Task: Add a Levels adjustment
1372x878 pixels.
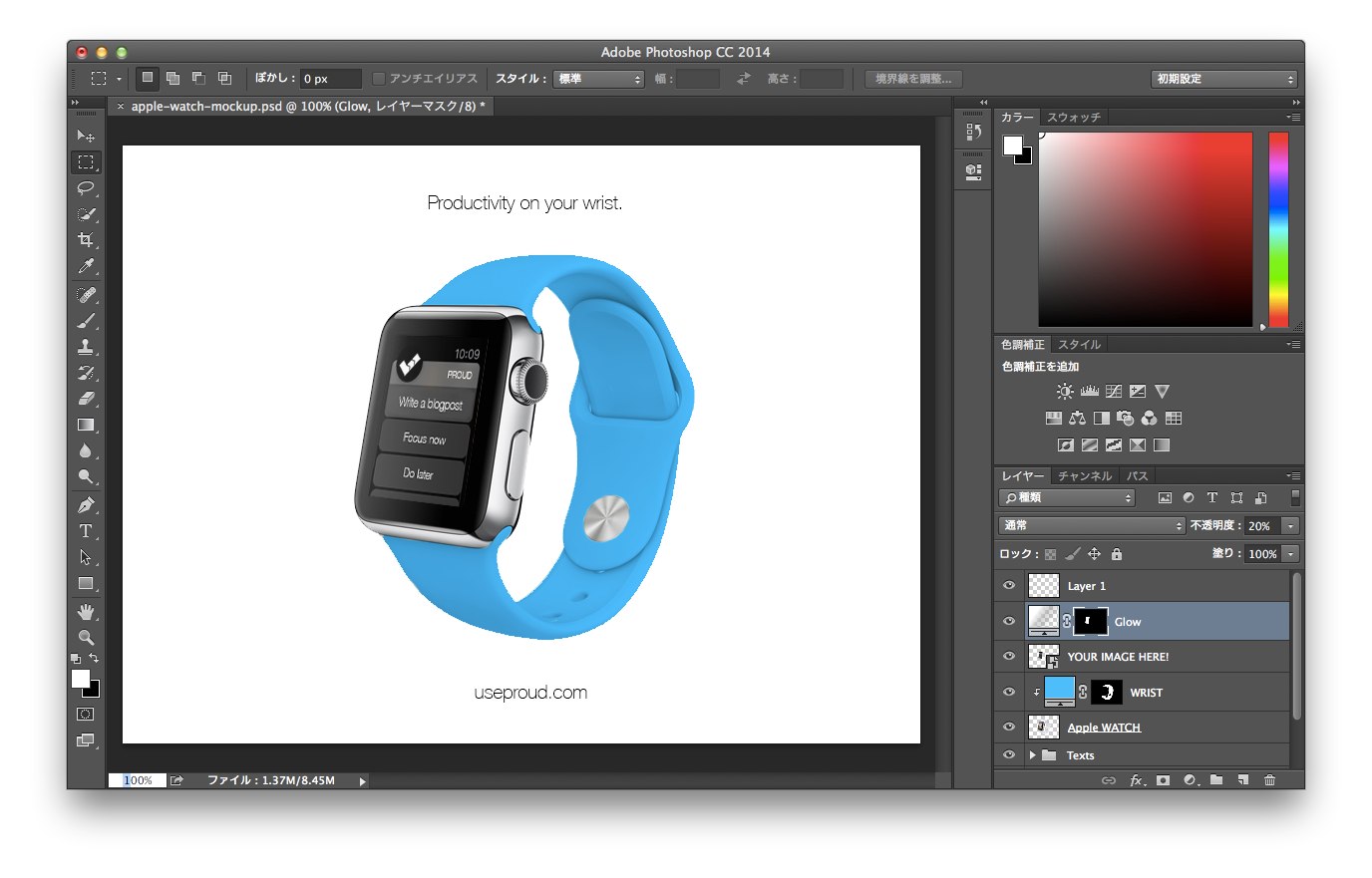Action: click(1089, 392)
